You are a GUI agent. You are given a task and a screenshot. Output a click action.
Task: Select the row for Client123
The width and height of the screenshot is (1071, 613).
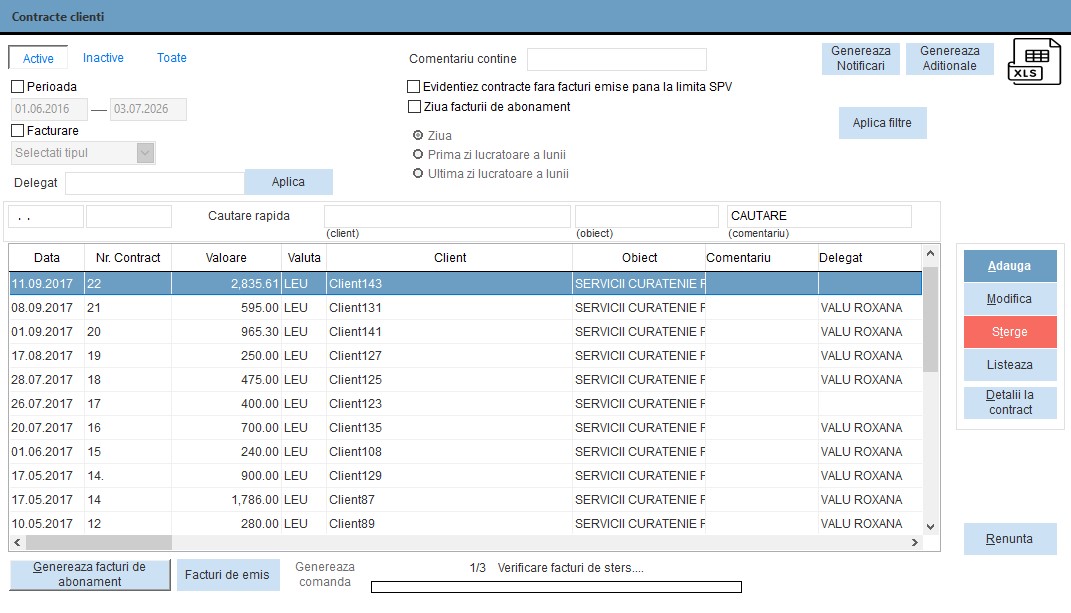coord(465,403)
